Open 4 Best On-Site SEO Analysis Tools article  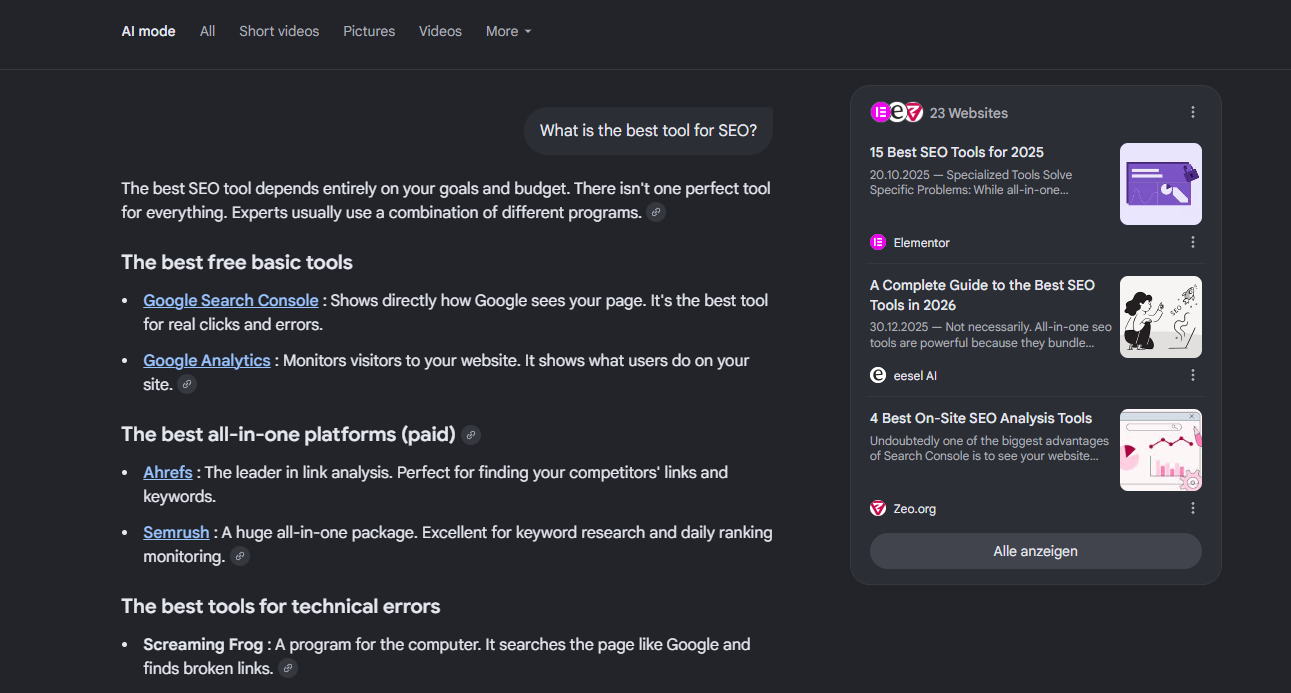(x=981, y=418)
